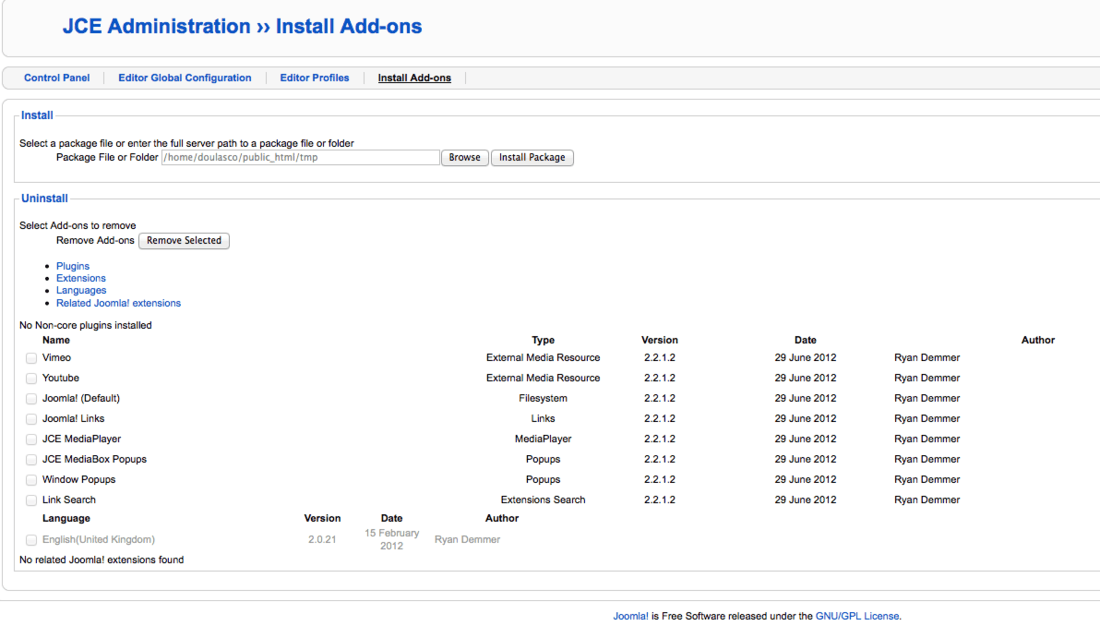The height and width of the screenshot is (626, 1100).
Task: Toggle the English(United Kingdom) language checkbox
Action: tap(31, 540)
